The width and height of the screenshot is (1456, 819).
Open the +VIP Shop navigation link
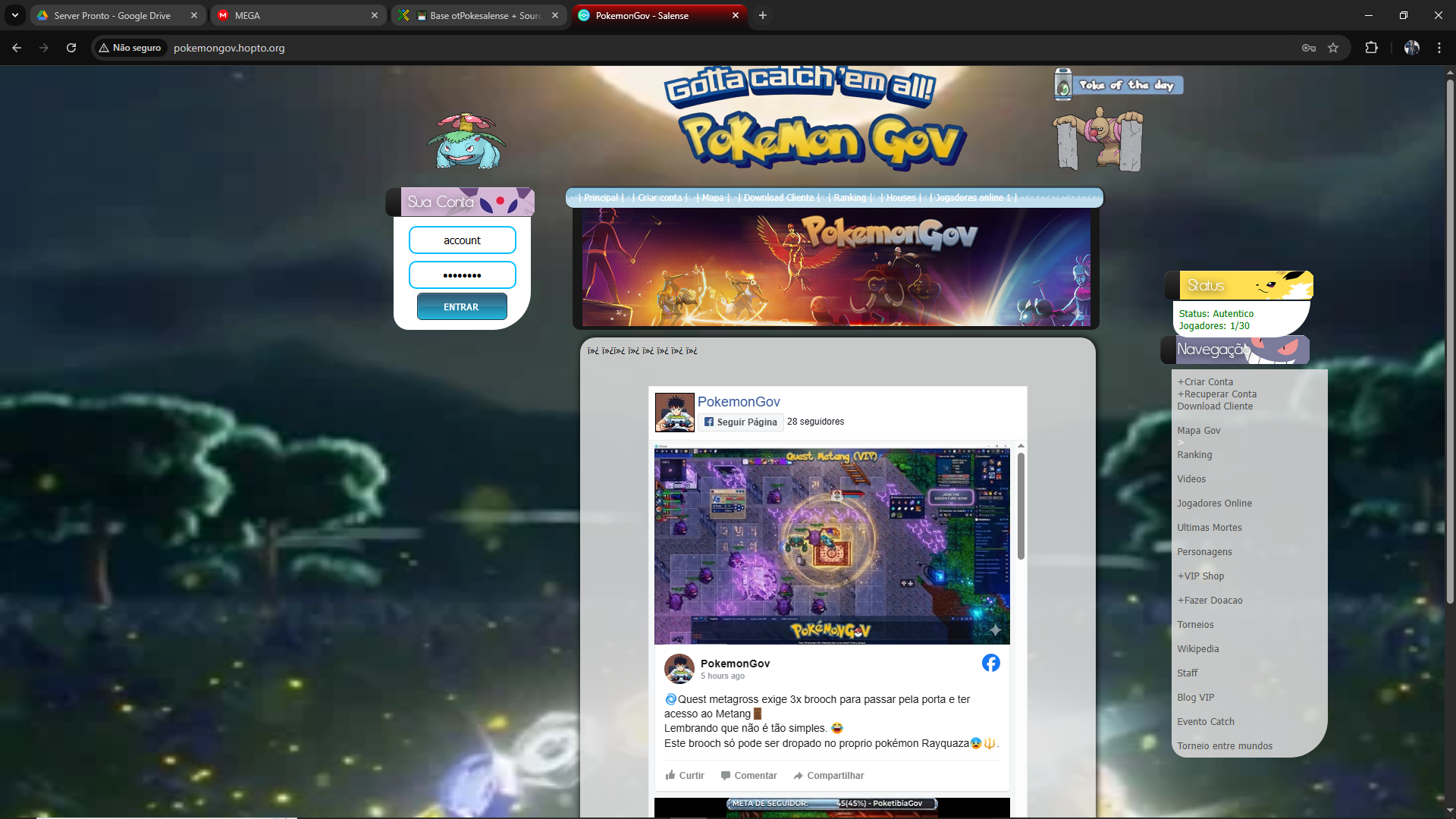1200,576
